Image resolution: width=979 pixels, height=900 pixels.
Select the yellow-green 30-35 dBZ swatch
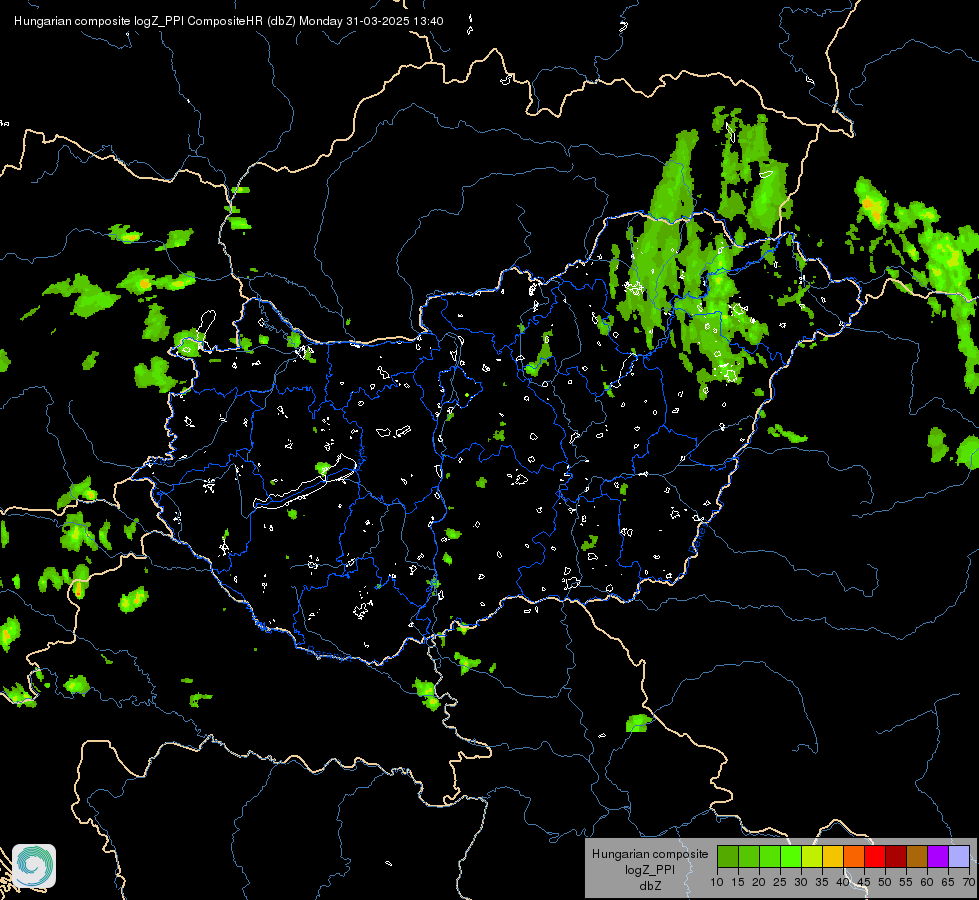click(x=812, y=857)
